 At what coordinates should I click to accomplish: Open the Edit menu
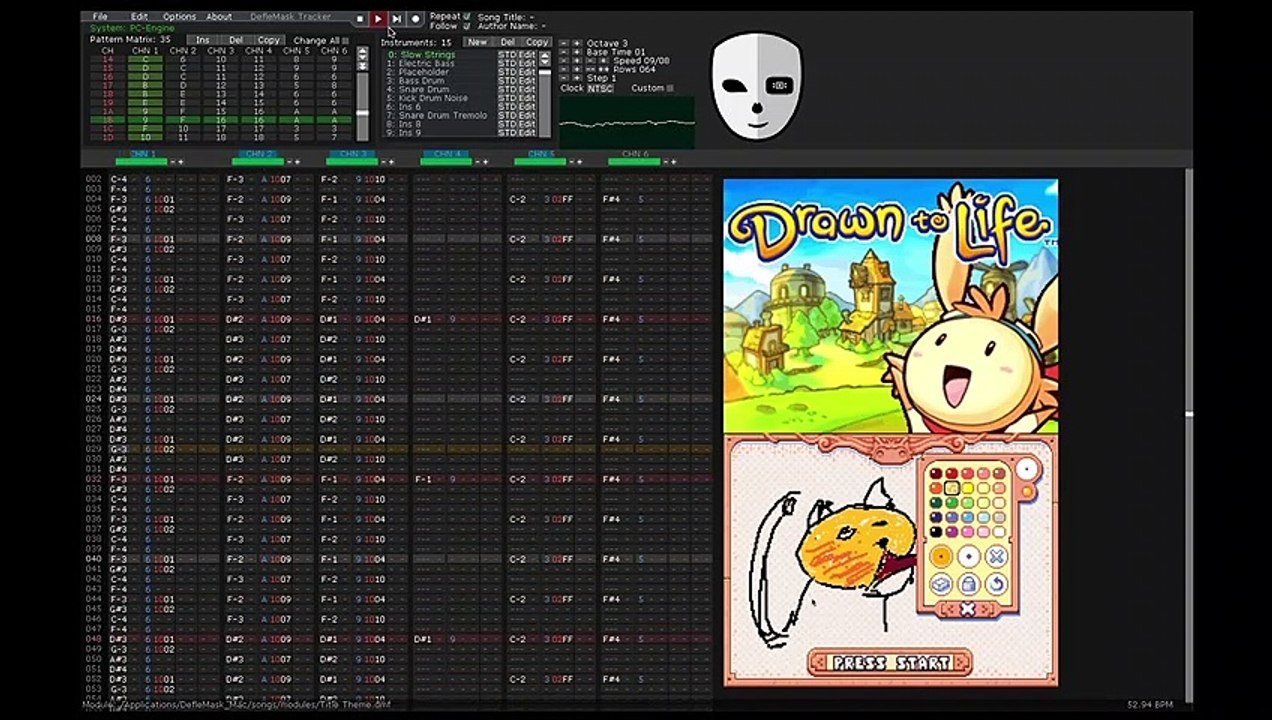click(x=139, y=17)
